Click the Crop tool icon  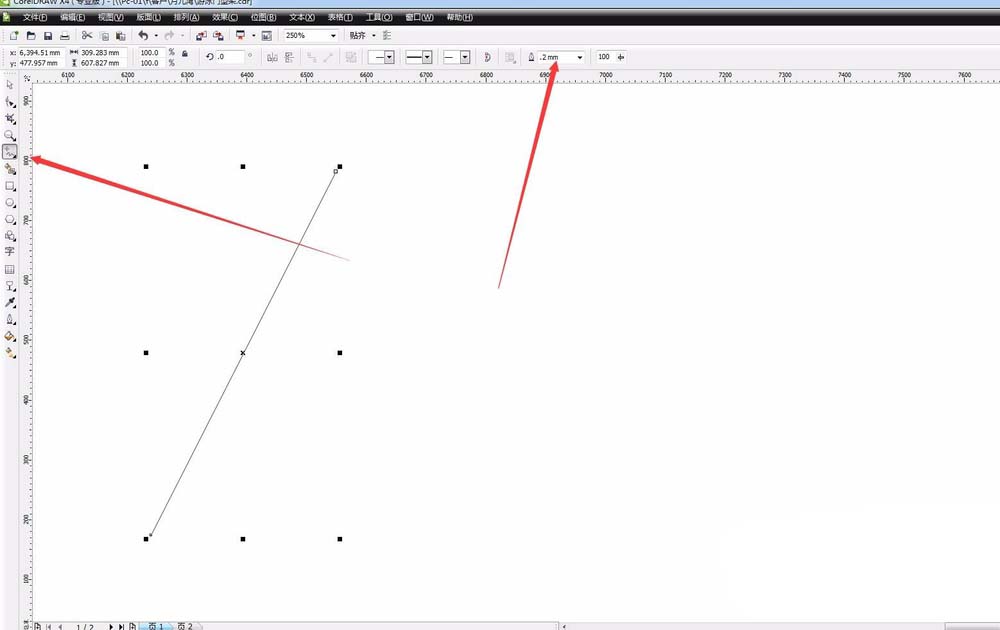point(10,118)
